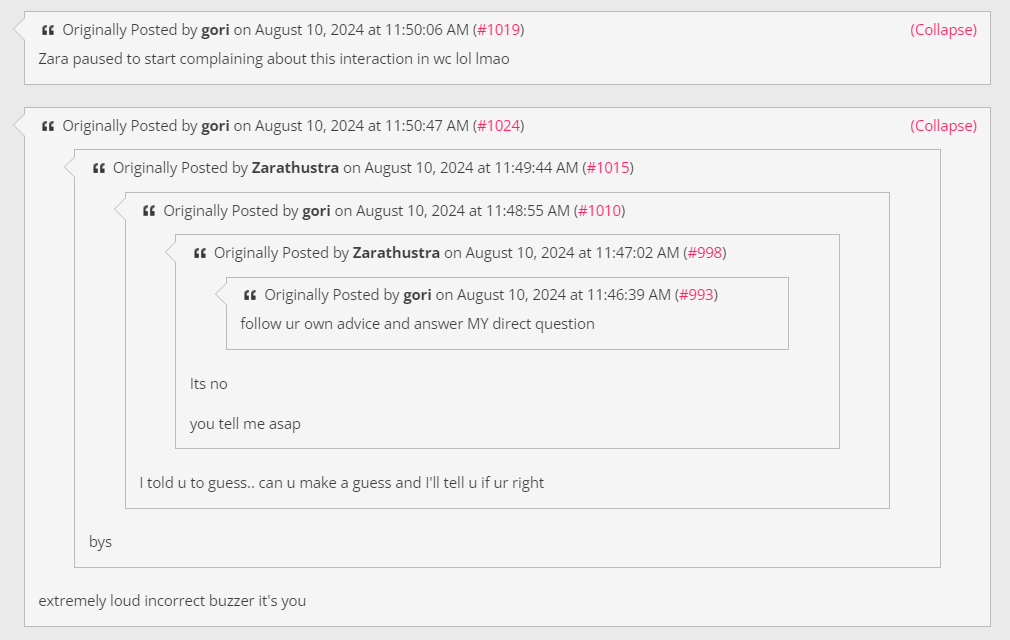
Task: Click quote icon on gori's #1010 quote
Action: coord(149,211)
